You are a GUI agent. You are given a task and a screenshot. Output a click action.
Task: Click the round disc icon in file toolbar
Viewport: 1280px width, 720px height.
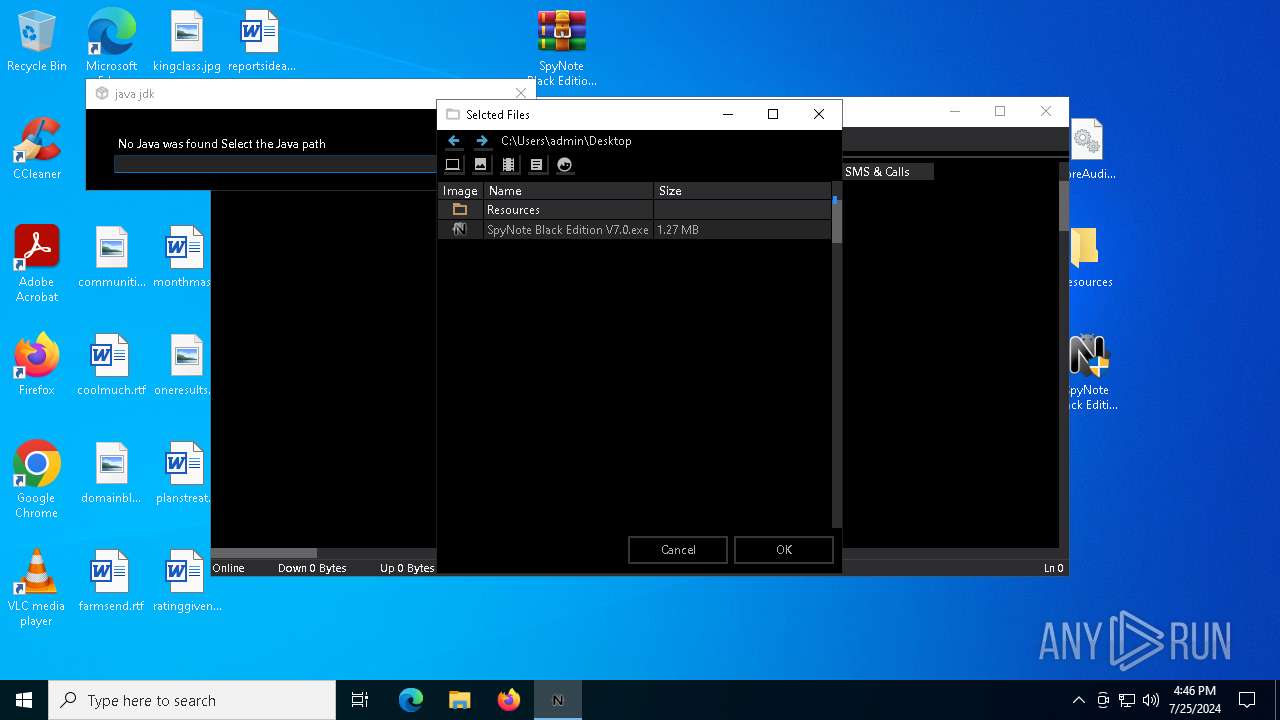[565, 165]
